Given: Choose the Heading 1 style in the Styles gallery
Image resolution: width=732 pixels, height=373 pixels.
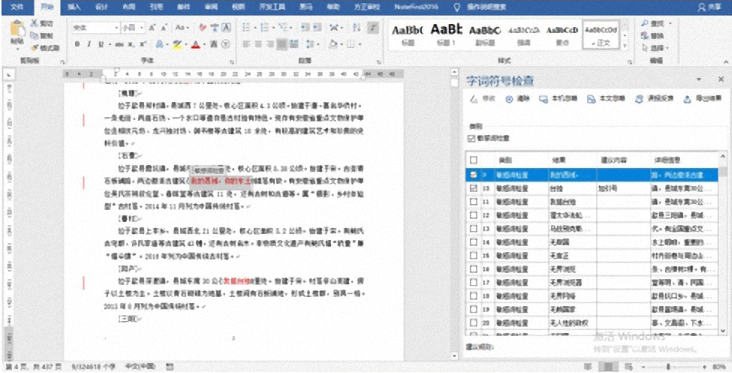Looking at the screenshot, I should point(446,34).
